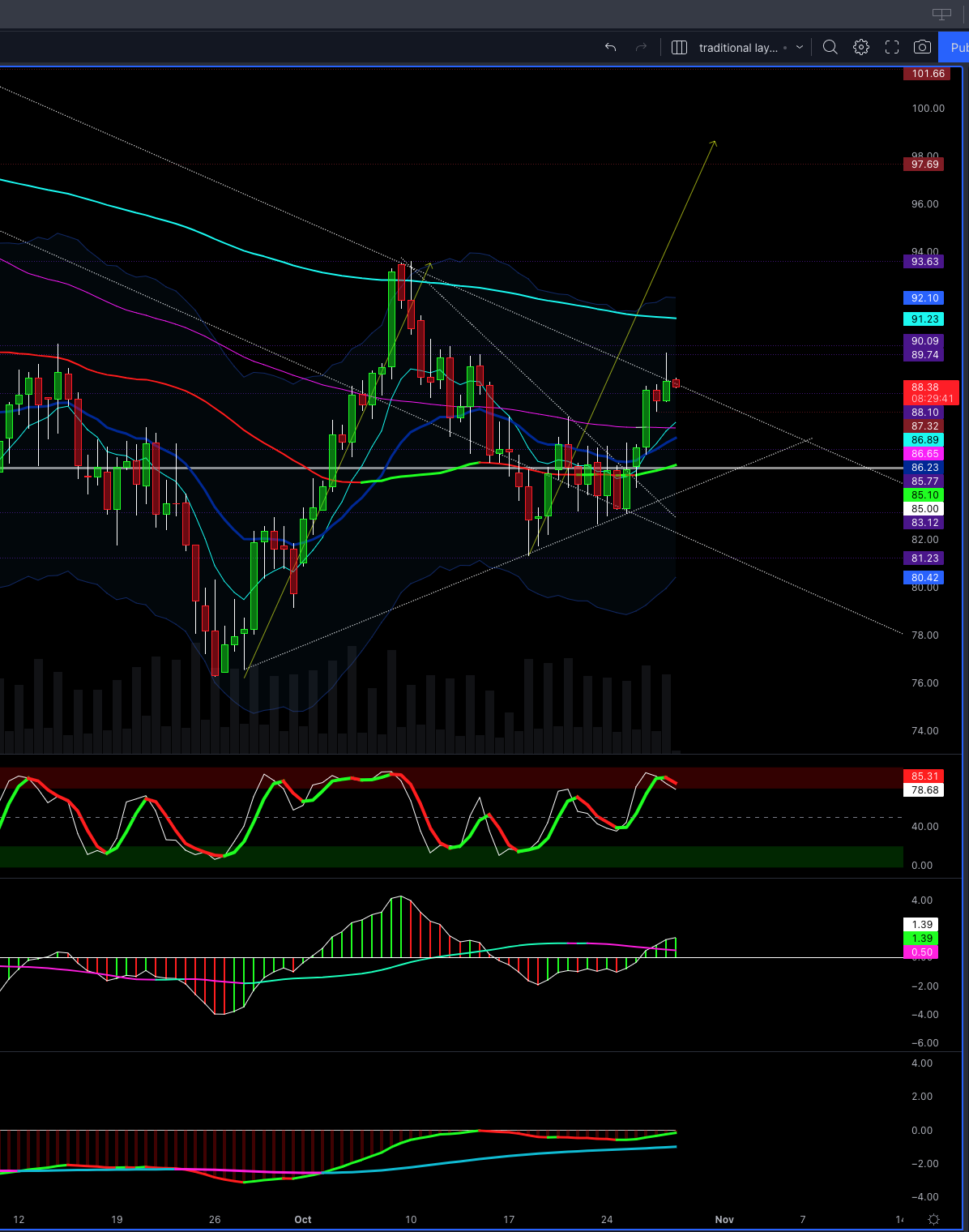This screenshot has width=969, height=1232.
Task: Enter fullscreen mode via the corner-brackets icon
Action: [892, 48]
